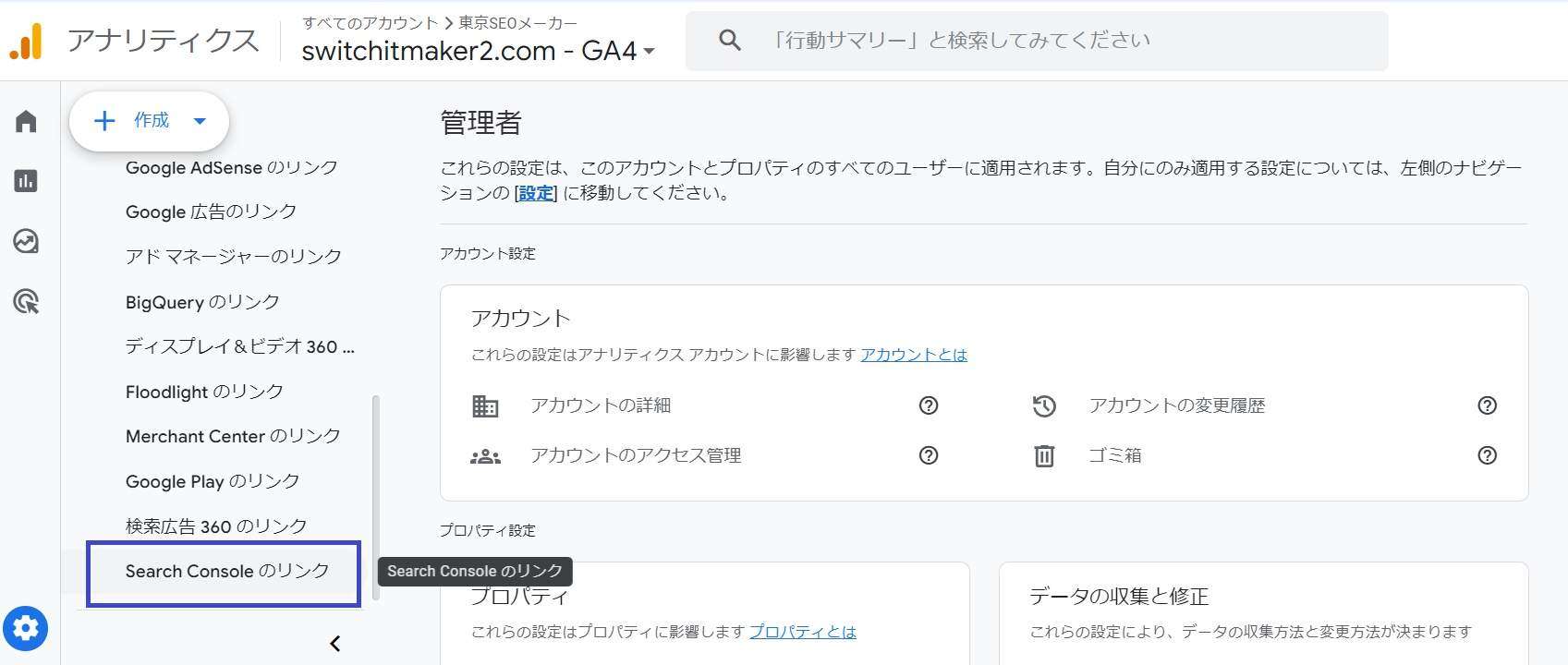Screen dimensions: 1568x665
Task: Open the Home icon in left rail
Action: point(26,121)
